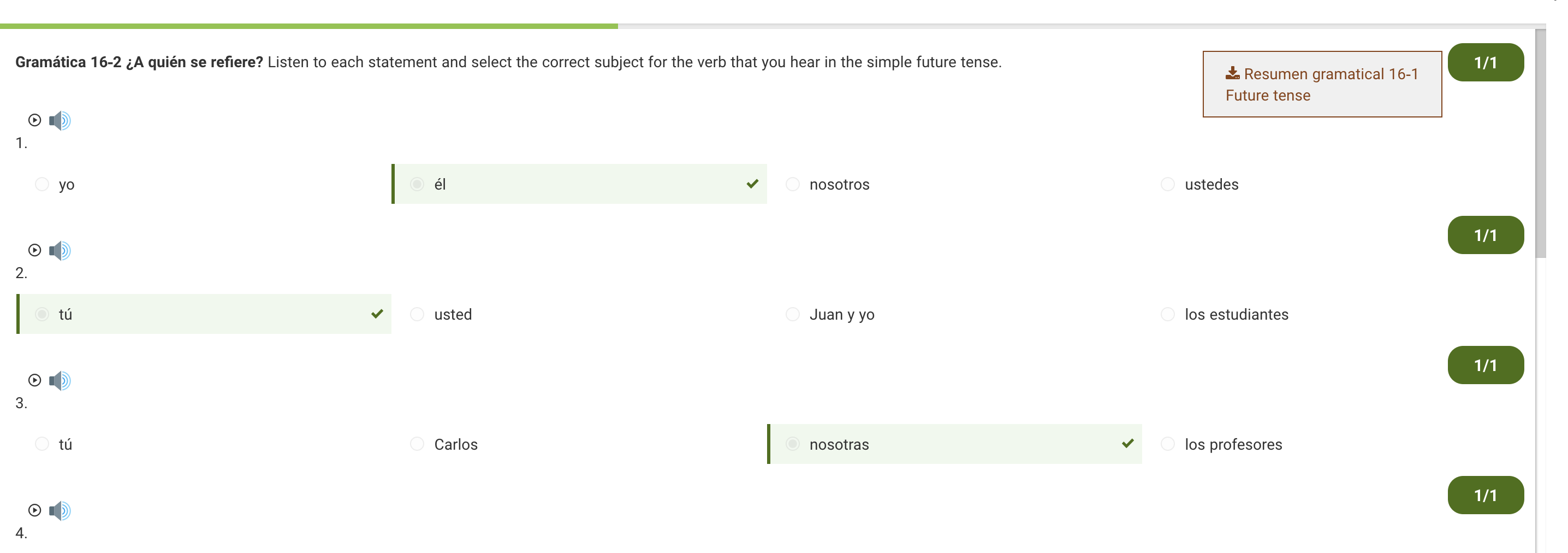Click speaker icon for question 1
1568x553 pixels.
tap(60, 121)
